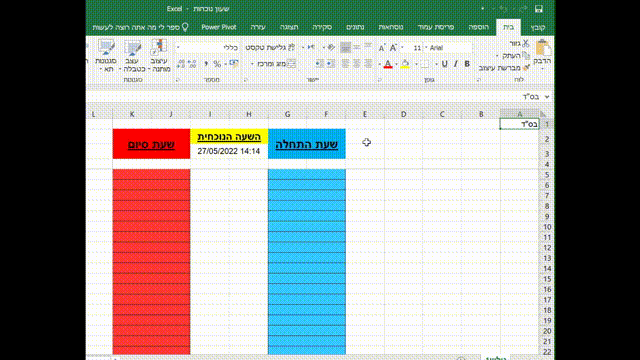Click column D header

pyautogui.click(x=403, y=114)
